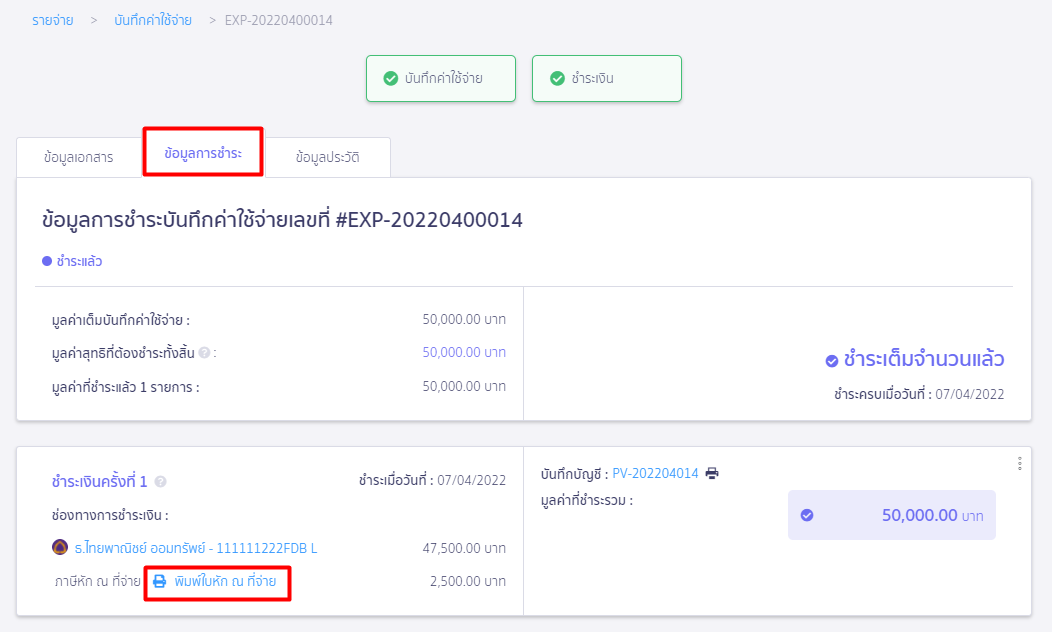Screen dimensions: 1052x632
Task: Click printer icon next to PV-202204014
Action: (712, 474)
